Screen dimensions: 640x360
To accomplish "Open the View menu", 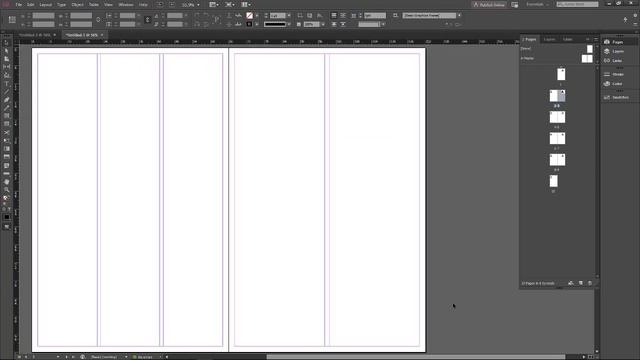I will pyautogui.click(x=108, y=5).
